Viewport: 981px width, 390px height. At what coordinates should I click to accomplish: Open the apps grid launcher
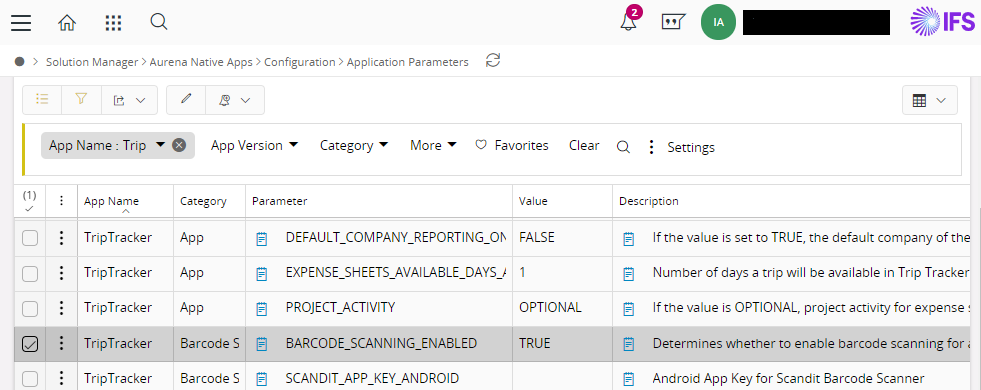tap(113, 23)
